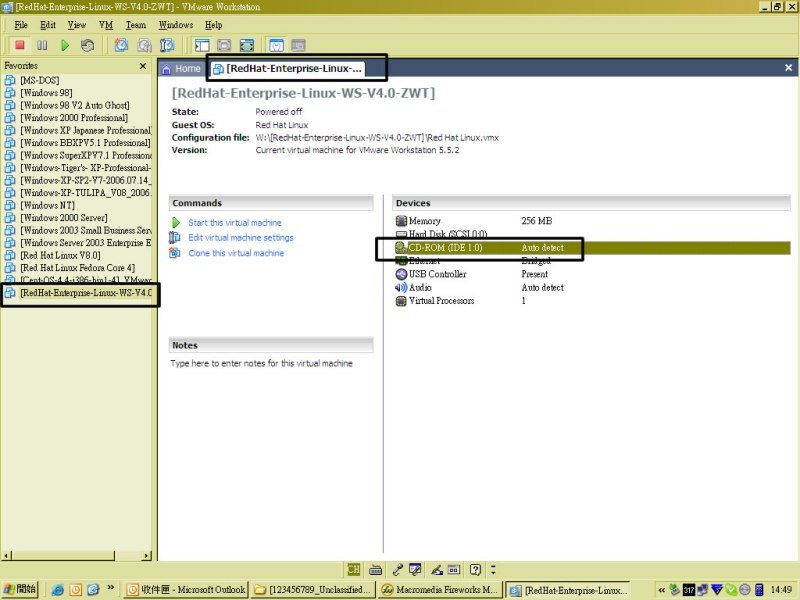Click Edit virtual machine settings

pyautogui.click(x=241, y=238)
